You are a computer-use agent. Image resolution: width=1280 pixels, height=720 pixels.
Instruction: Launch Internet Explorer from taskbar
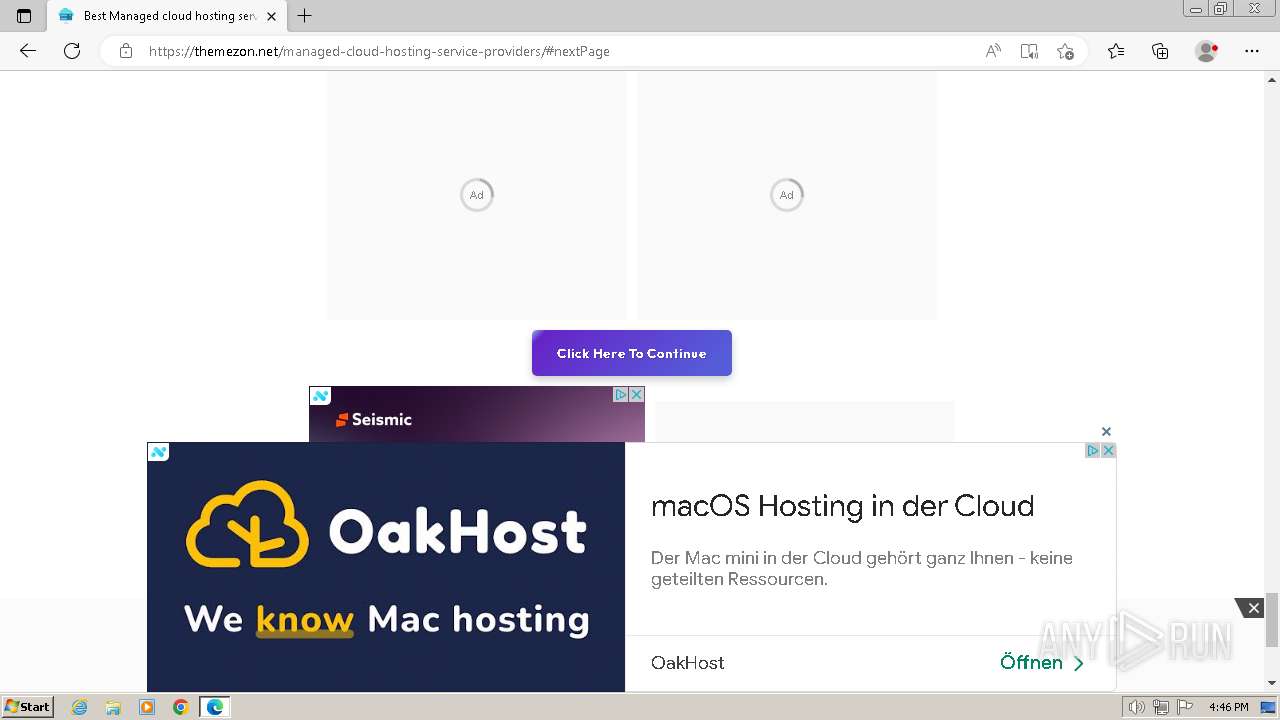[80, 707]
